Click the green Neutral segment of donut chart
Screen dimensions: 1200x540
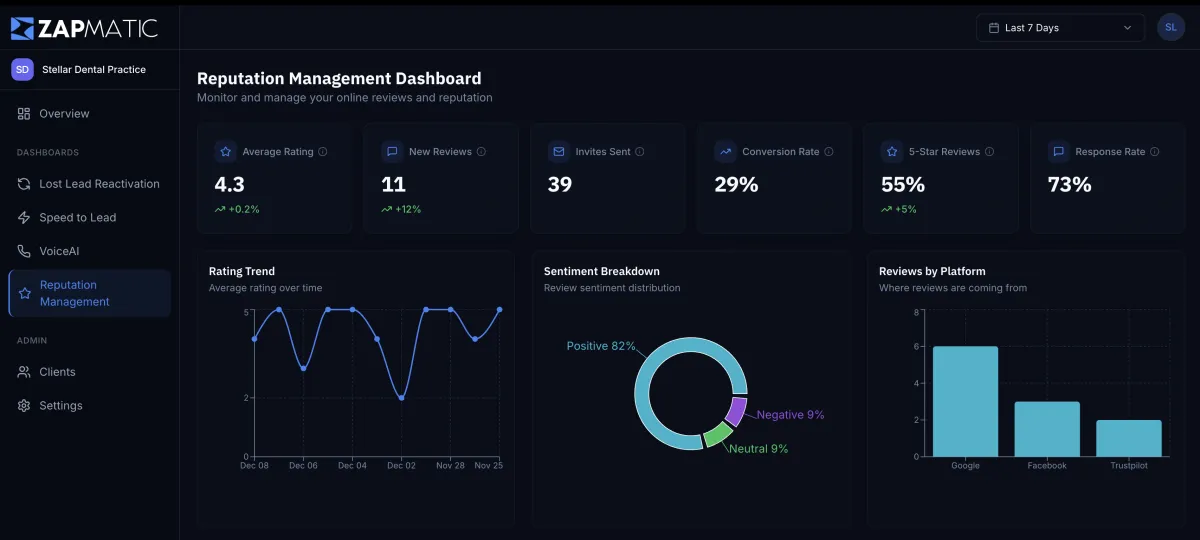tap(717, 435)
